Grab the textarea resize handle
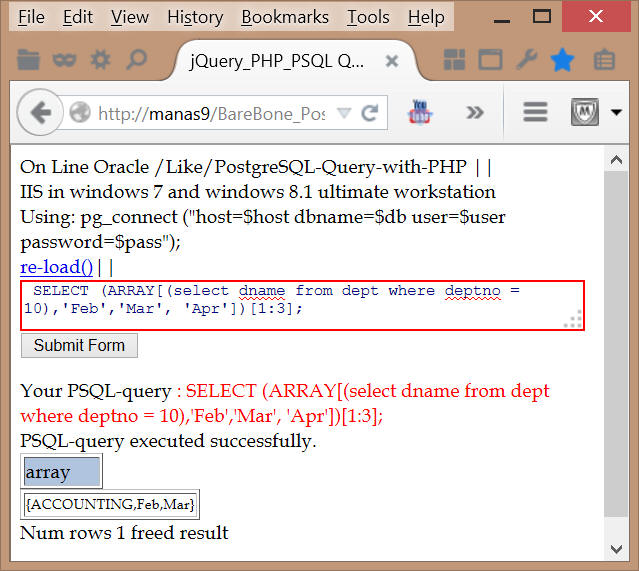The image size is (639, 571). point(574,319)
